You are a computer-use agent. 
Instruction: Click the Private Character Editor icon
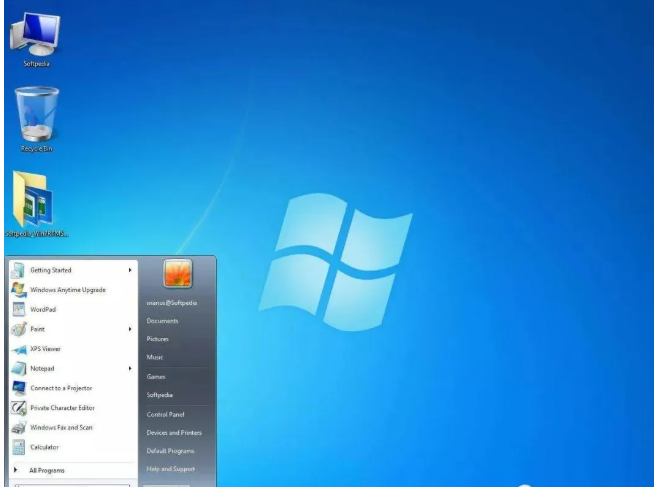click(19, 408)
